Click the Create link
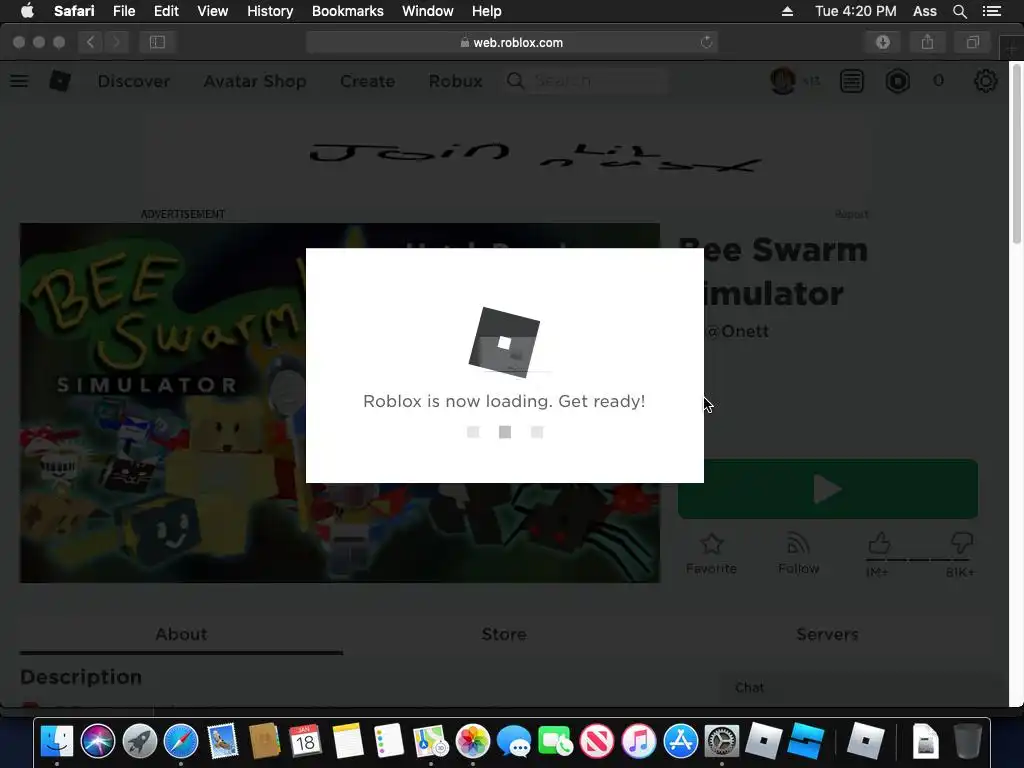 [x=367, y=81]
